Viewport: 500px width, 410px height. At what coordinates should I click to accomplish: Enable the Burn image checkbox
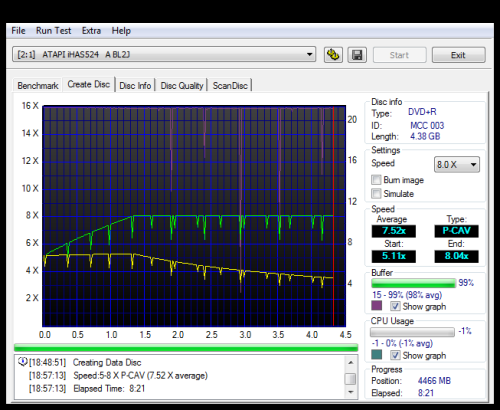pyautogui.click(x=376, y=180)
